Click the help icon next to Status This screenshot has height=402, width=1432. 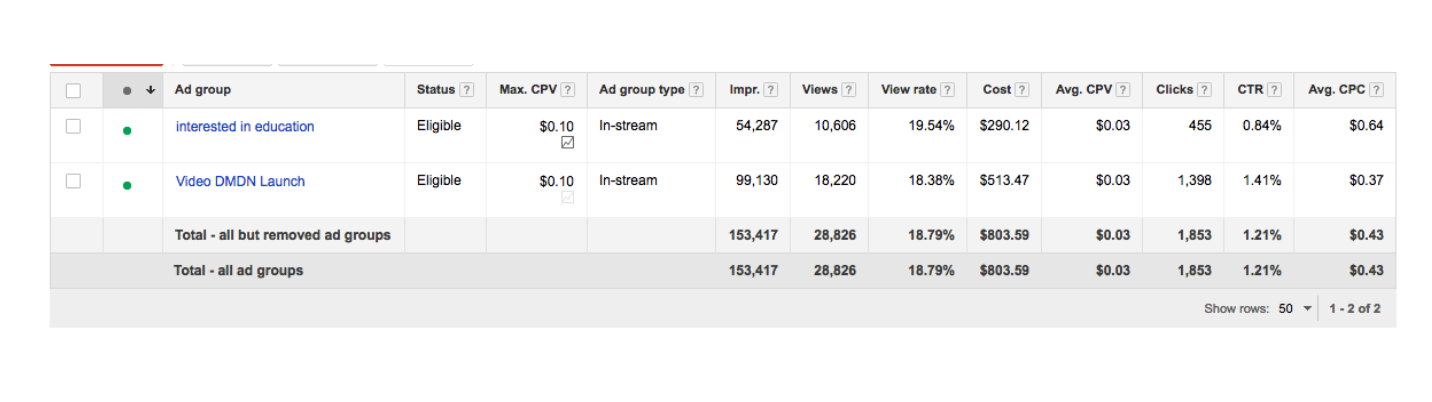pyautogui.click(x=466, y=90)
